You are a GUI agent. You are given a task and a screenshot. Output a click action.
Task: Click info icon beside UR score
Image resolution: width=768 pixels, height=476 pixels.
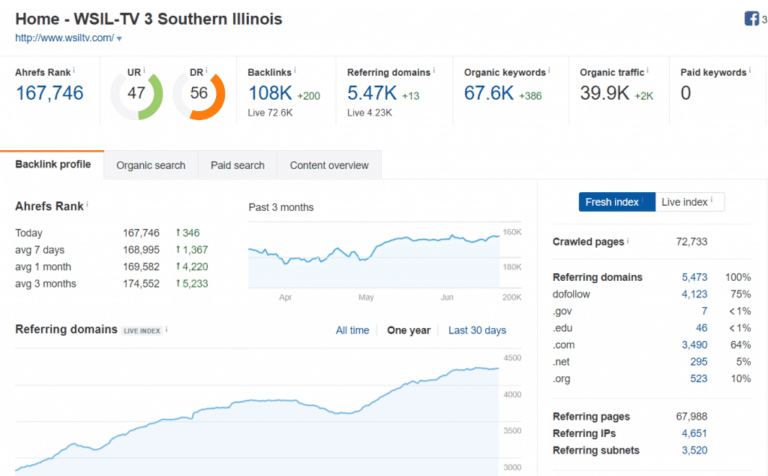tap(144, 71)
